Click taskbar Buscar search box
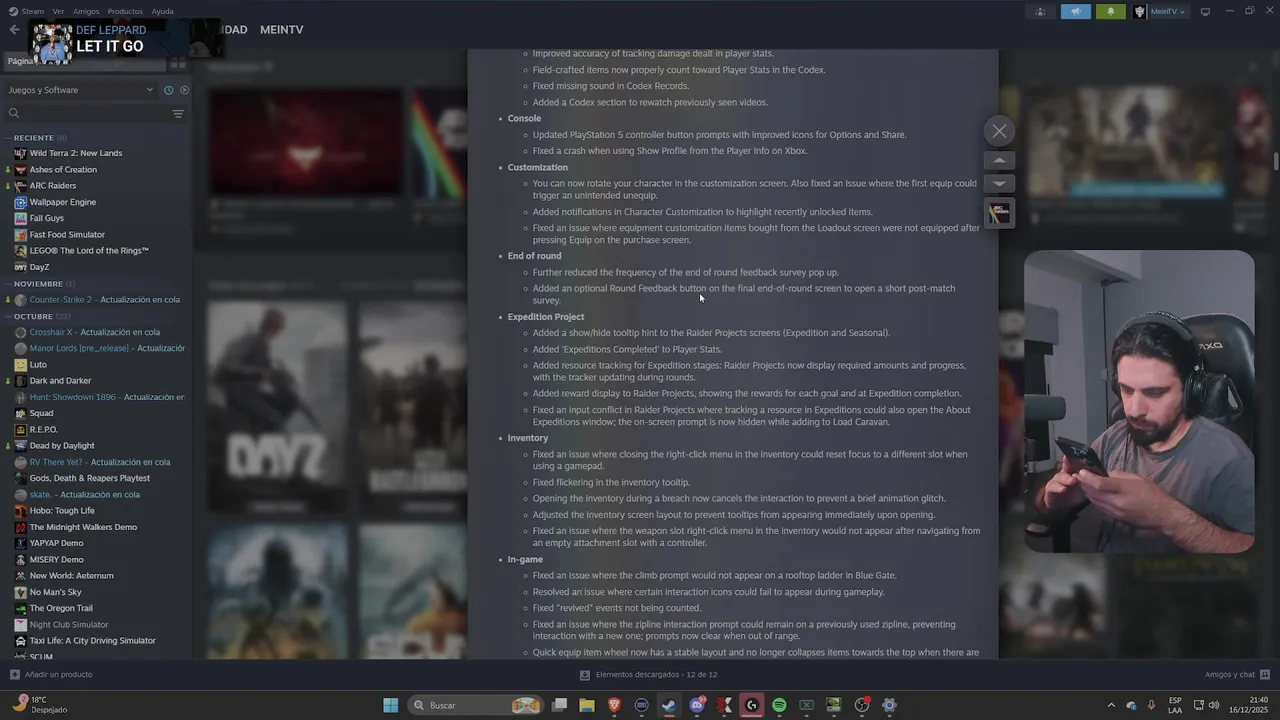 pos(477,705)
